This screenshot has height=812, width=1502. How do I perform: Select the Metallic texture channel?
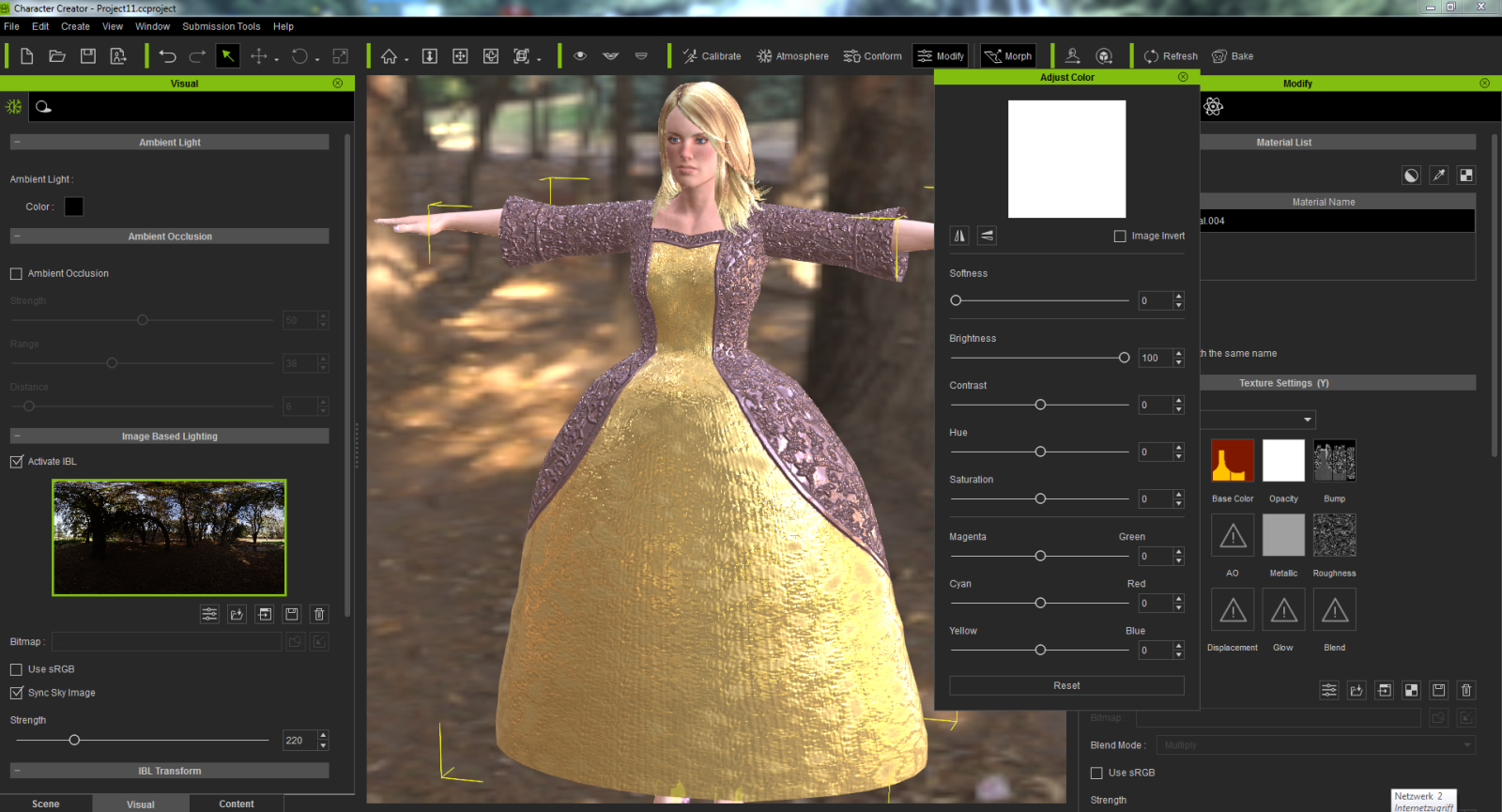tap(1283, 535)
